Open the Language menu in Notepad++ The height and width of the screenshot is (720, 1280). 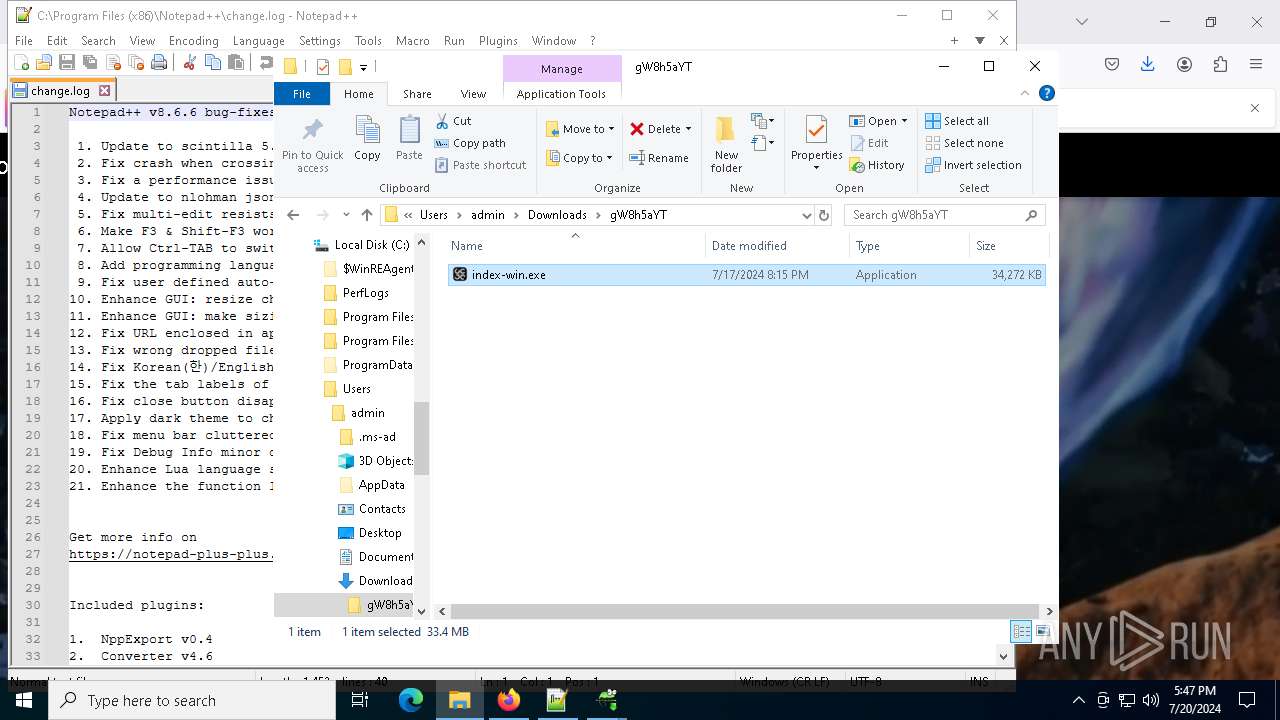(258, 41)
